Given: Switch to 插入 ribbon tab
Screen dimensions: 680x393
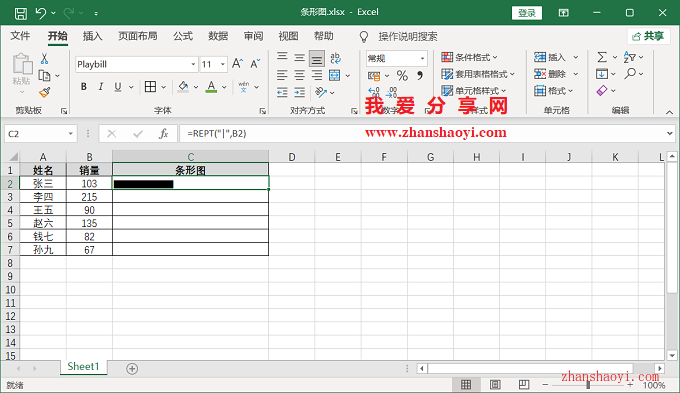Looking at the screenshot, I should point(92,36).
